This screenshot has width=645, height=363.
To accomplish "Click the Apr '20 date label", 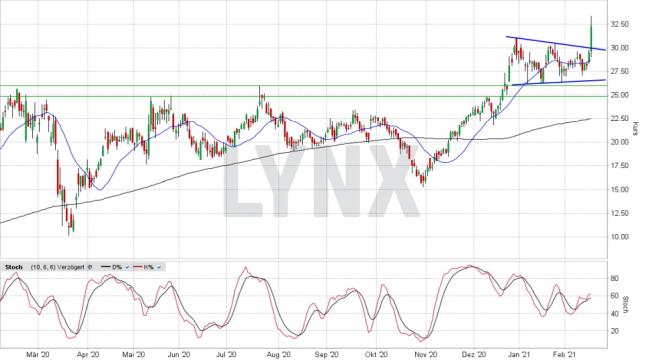I will tap(88, 354).
